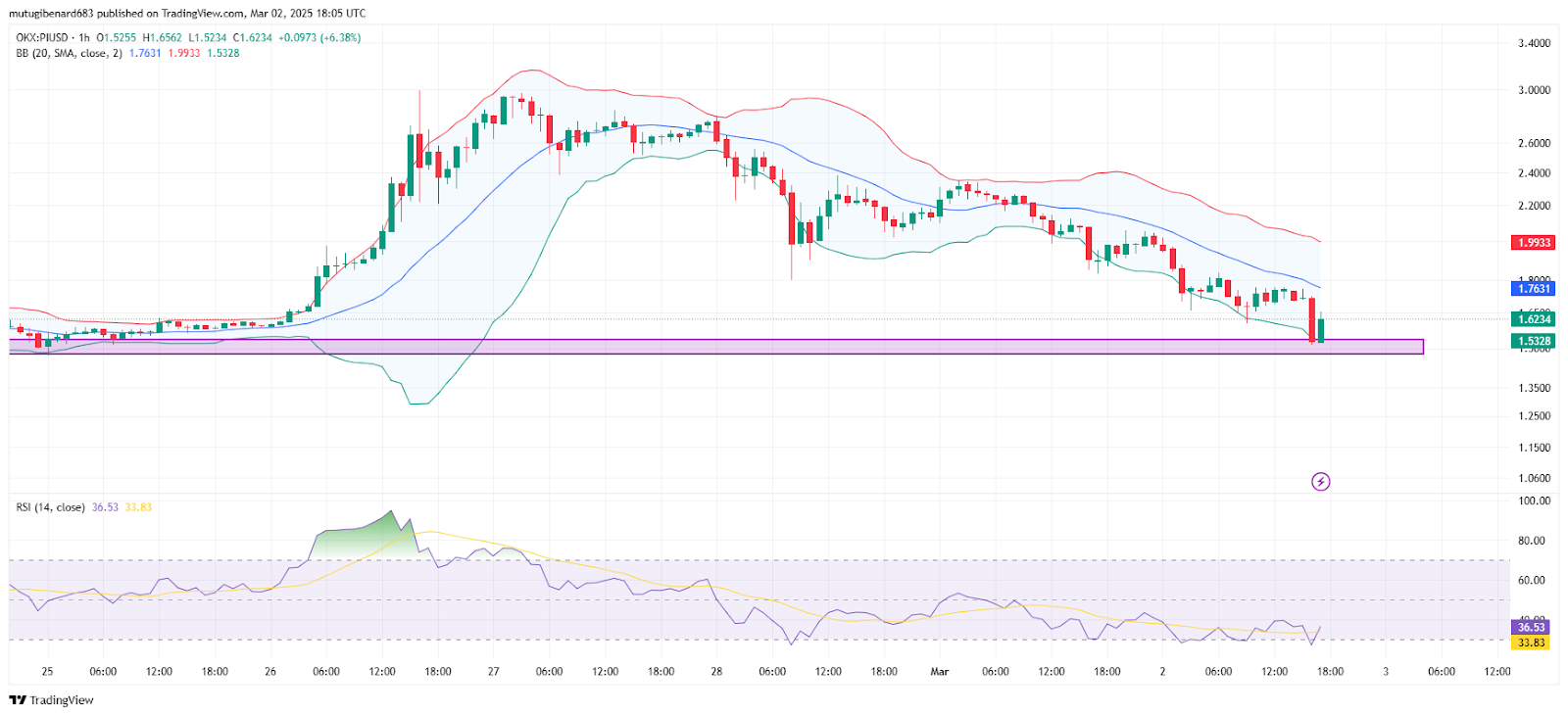Click the 2.4000 price scale label

[x=1534, y=173]
